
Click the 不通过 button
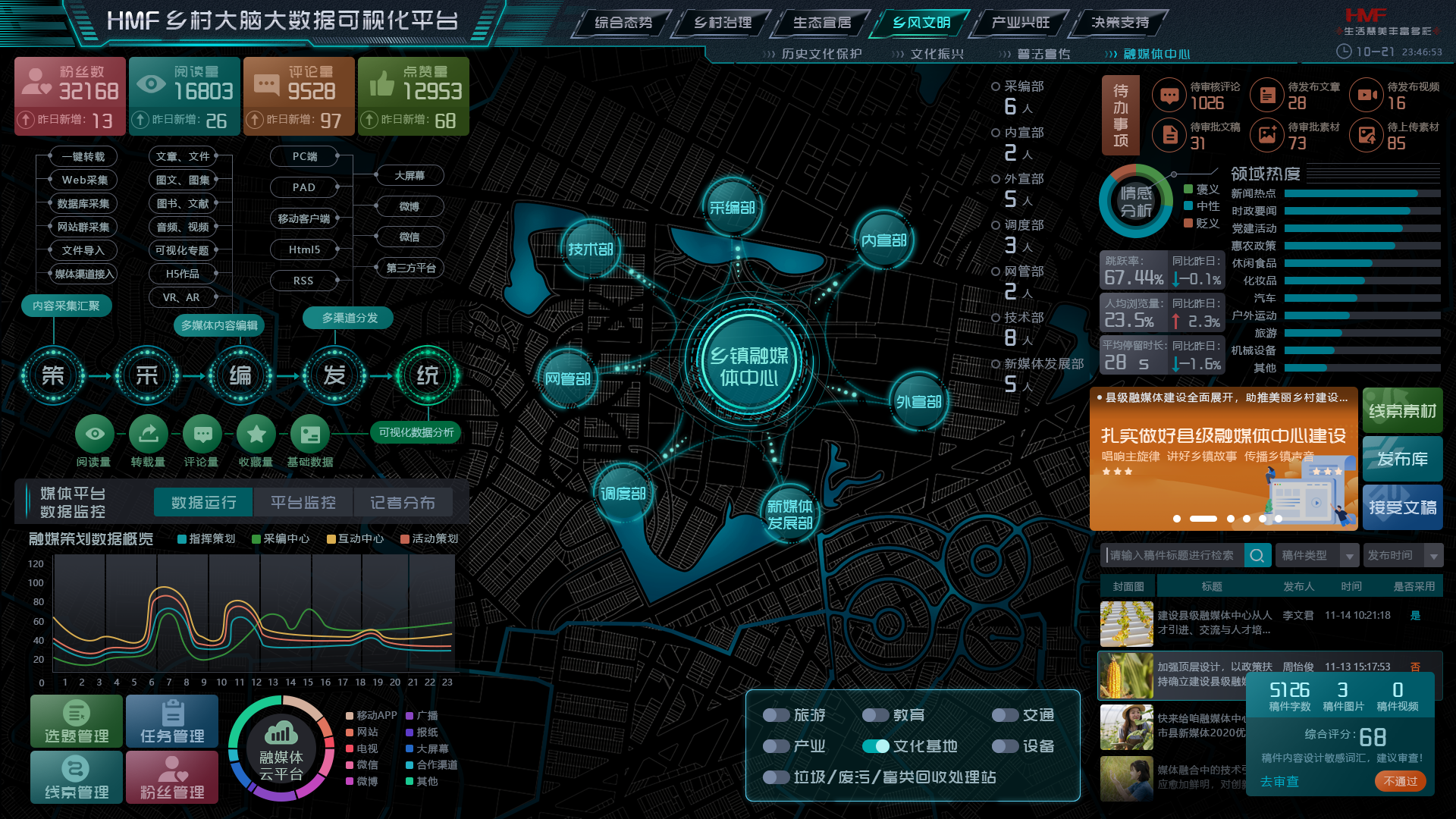click(x=1400, y=781)
